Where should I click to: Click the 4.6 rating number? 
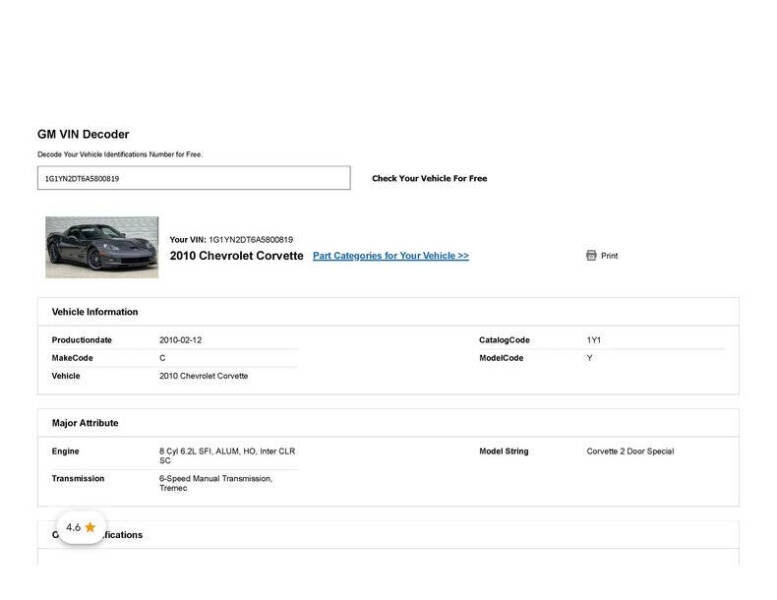(73, 527)
